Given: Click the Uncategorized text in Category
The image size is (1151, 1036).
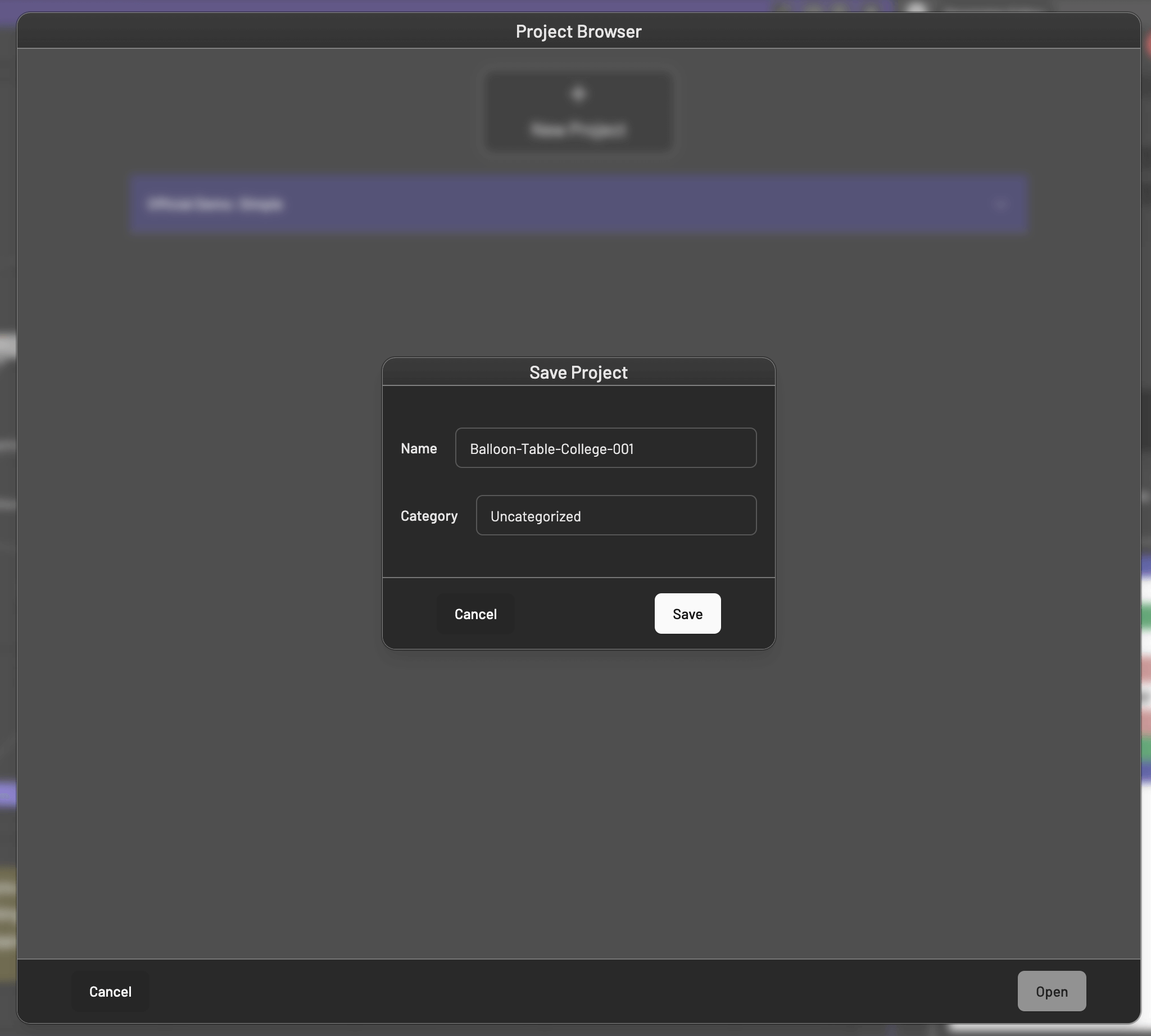Looking at the screenshot, I should (x=536, y=516).
